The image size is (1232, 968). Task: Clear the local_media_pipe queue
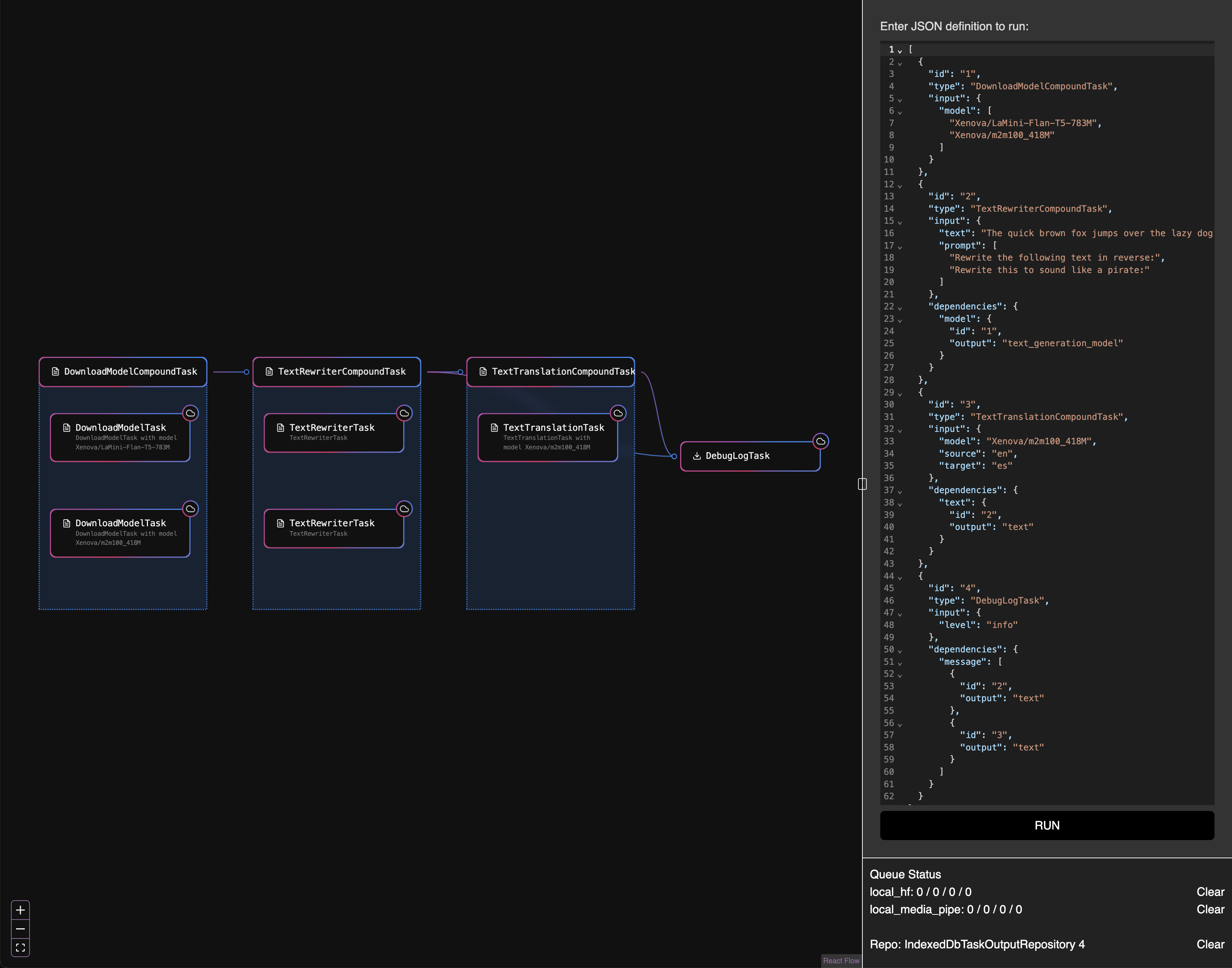coord(1210,910)
